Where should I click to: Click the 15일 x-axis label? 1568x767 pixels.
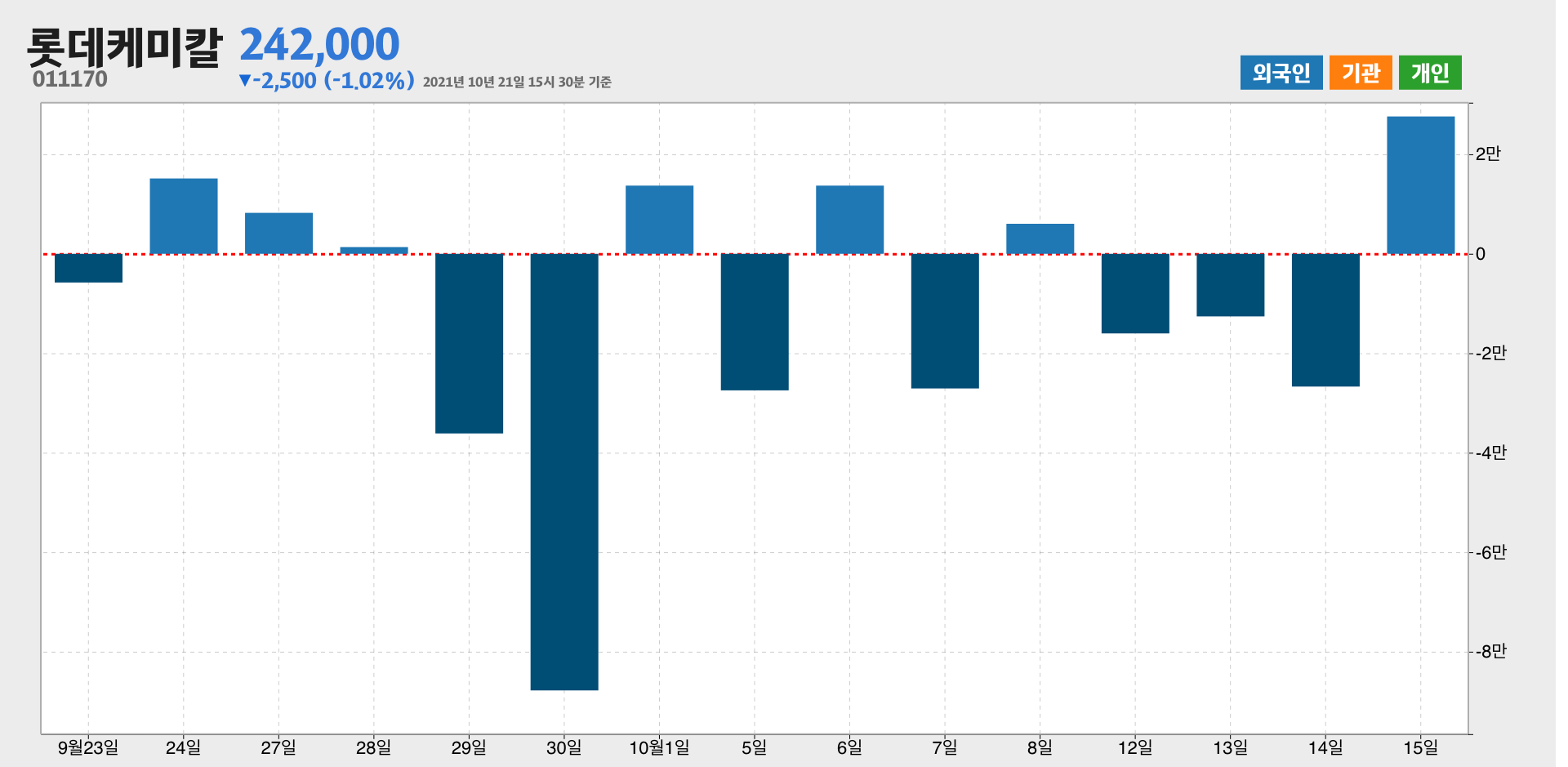tap(1420, 747)
